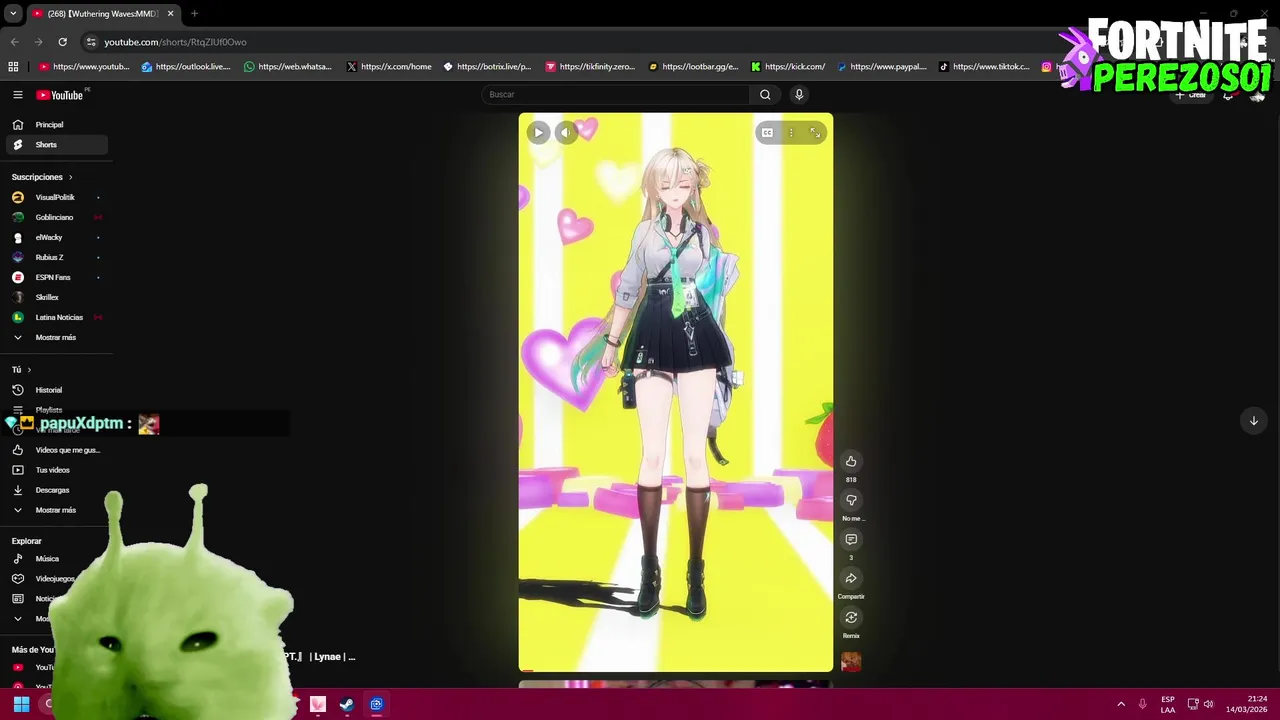
Task: Click the address bar URL
Action: point(175,42)
